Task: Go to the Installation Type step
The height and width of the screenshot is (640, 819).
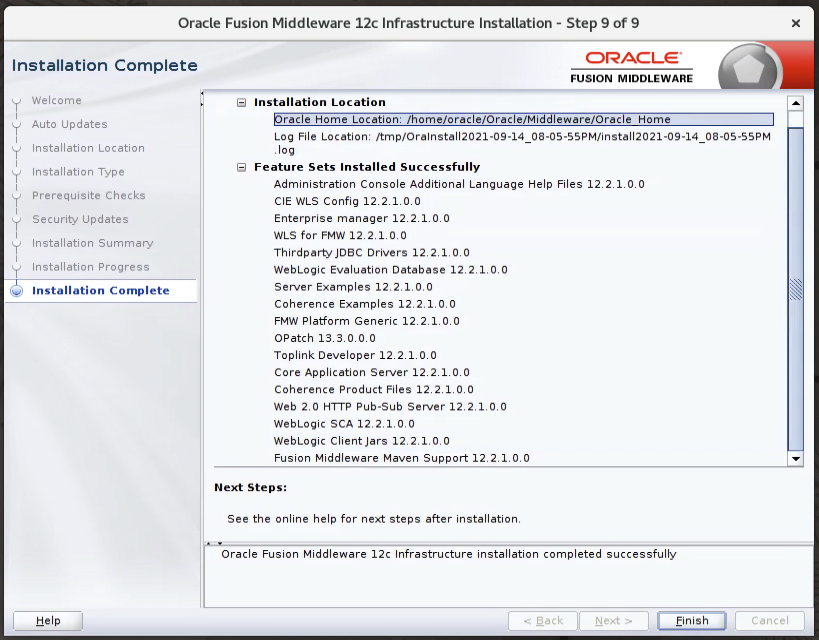Action: pos(78,172)
